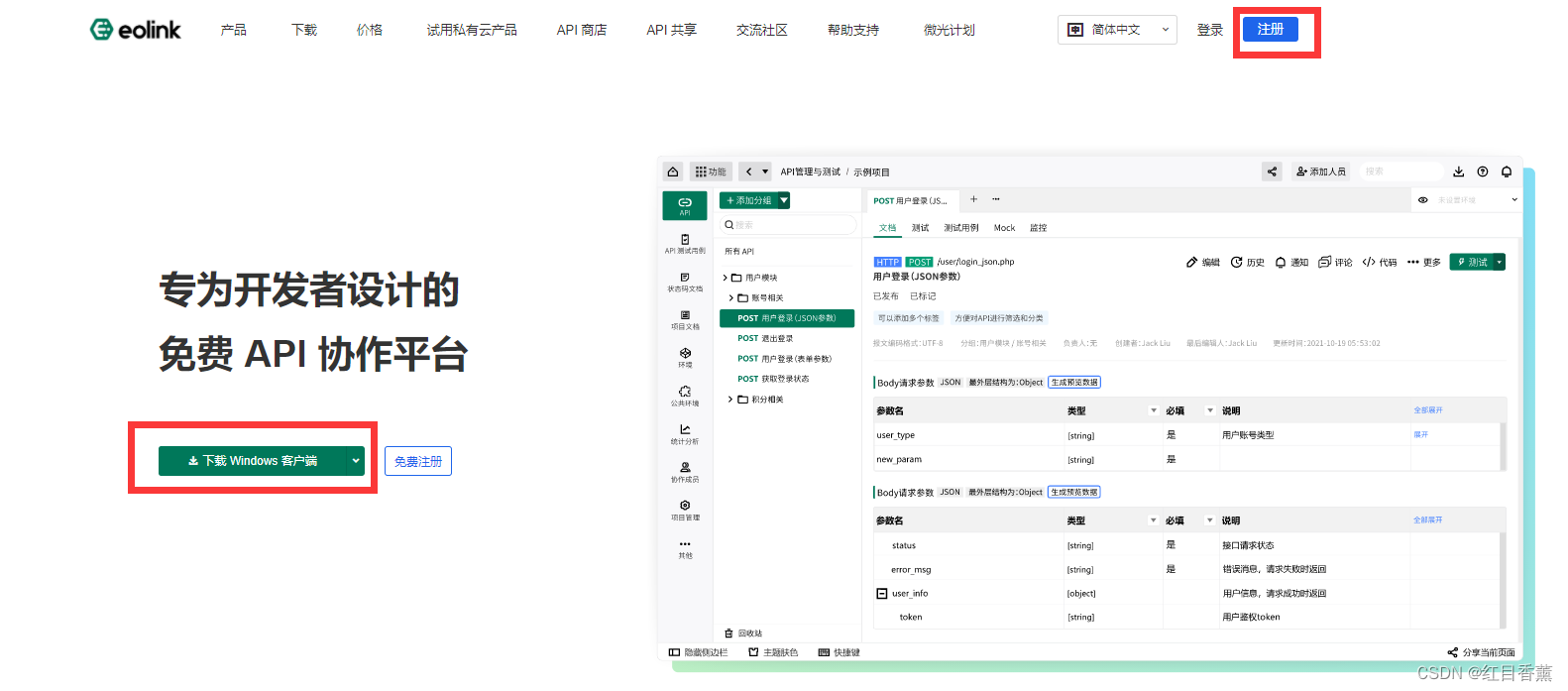Open 评论 comments action
The height and width of the screenshot is (691, 1568).
pos(1335,262)
